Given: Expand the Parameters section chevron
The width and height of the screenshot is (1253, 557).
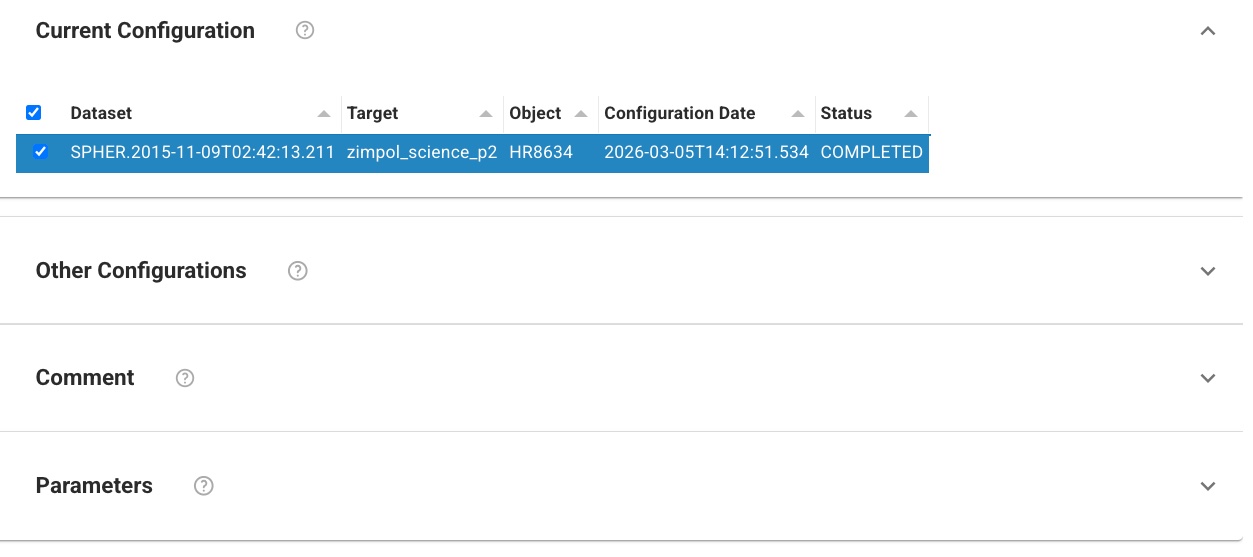Looking at the screenshot, I should pyautogui.click(x=1208, y=486).
